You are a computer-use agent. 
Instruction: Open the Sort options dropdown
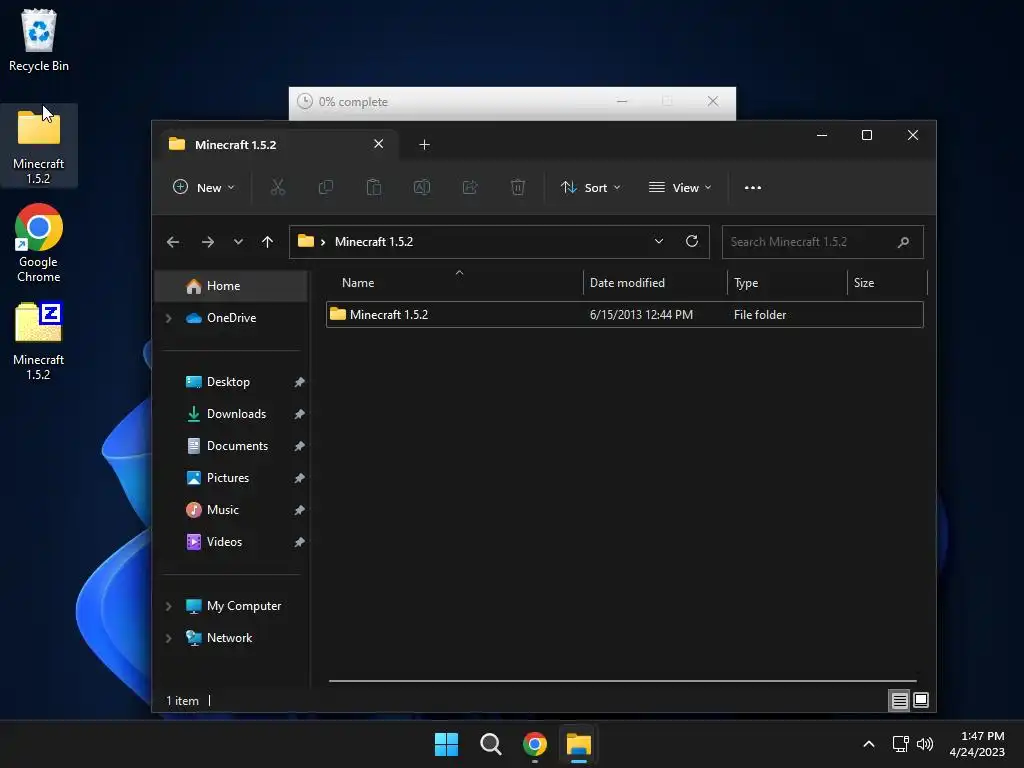coord(590,187)
